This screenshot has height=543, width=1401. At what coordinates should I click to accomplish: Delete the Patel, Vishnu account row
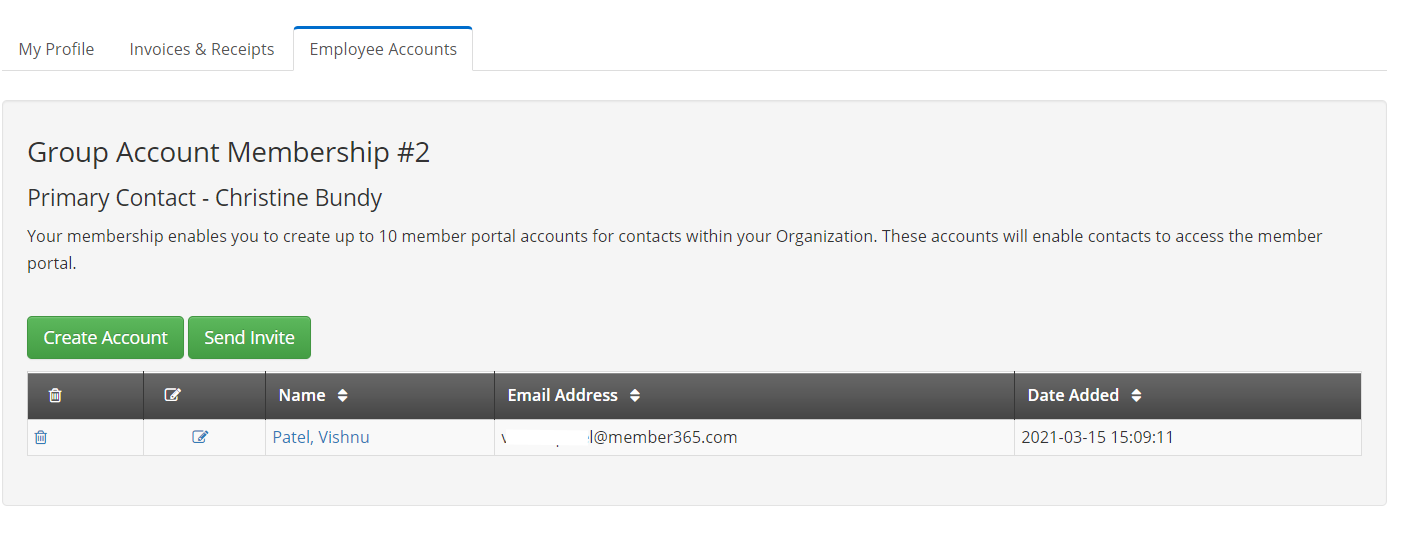(x=41, y=437)
